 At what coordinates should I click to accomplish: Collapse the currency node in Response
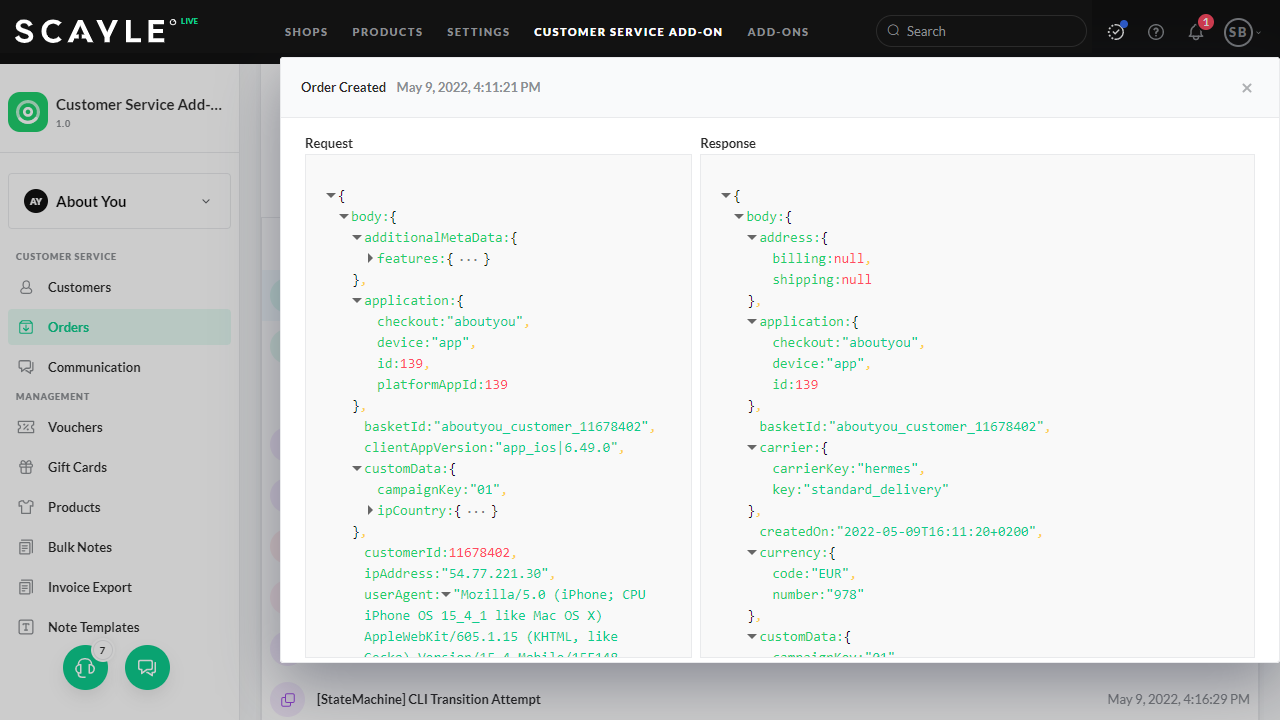752,552
